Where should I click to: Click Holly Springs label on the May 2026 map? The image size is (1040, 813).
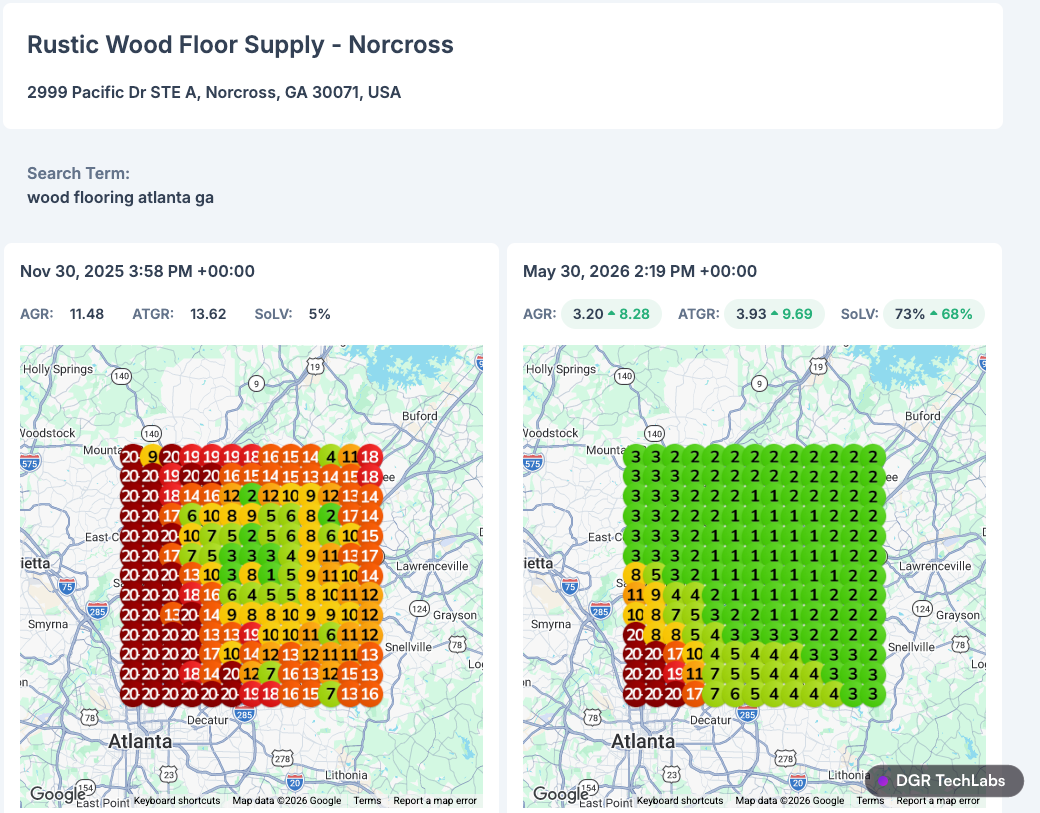click(561, 369)
